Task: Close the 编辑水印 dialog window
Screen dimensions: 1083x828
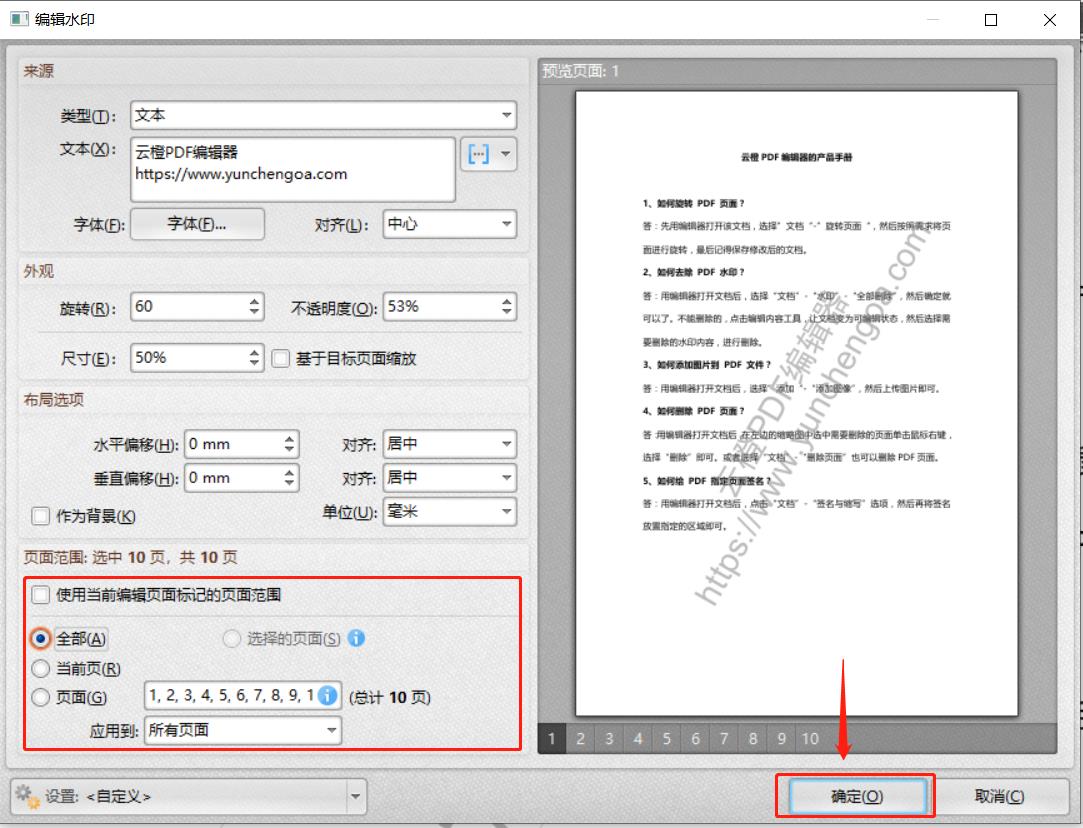Action: coord(1049,19)
